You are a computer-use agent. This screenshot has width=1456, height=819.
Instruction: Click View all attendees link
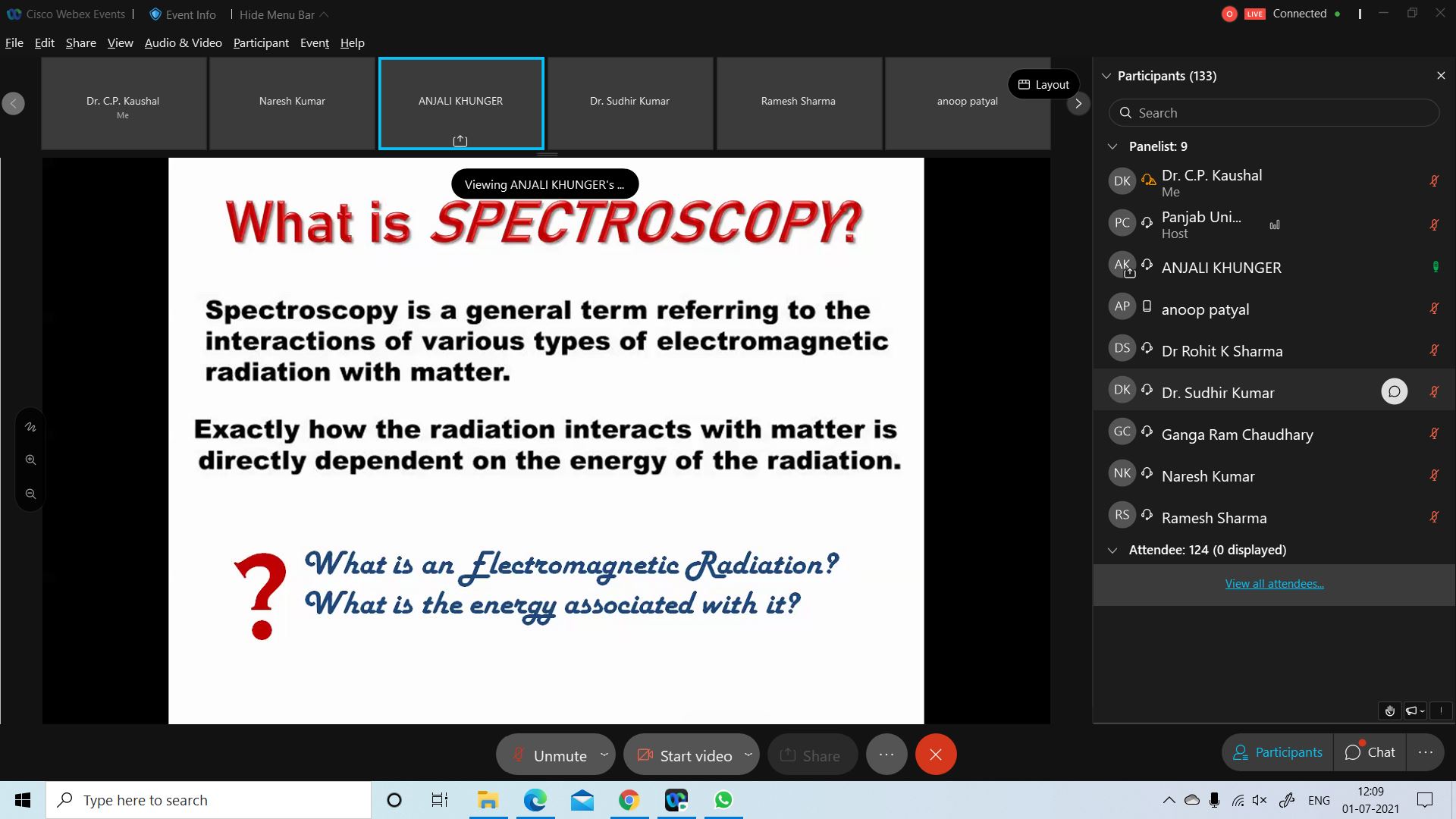click(1274, 583)
